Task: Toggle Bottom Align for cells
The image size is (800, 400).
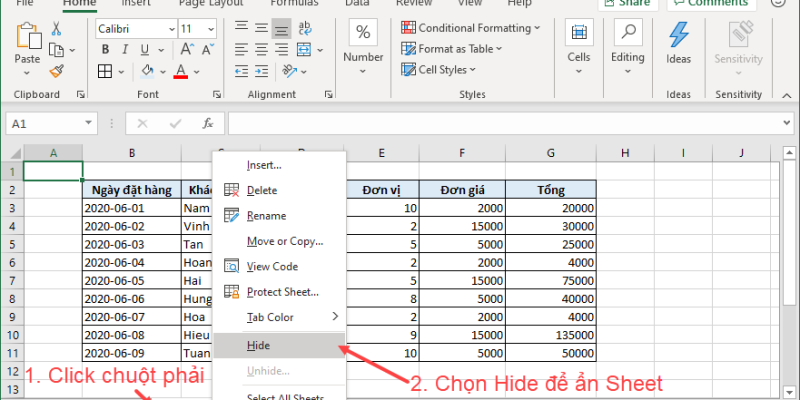Action: [281, 29]
